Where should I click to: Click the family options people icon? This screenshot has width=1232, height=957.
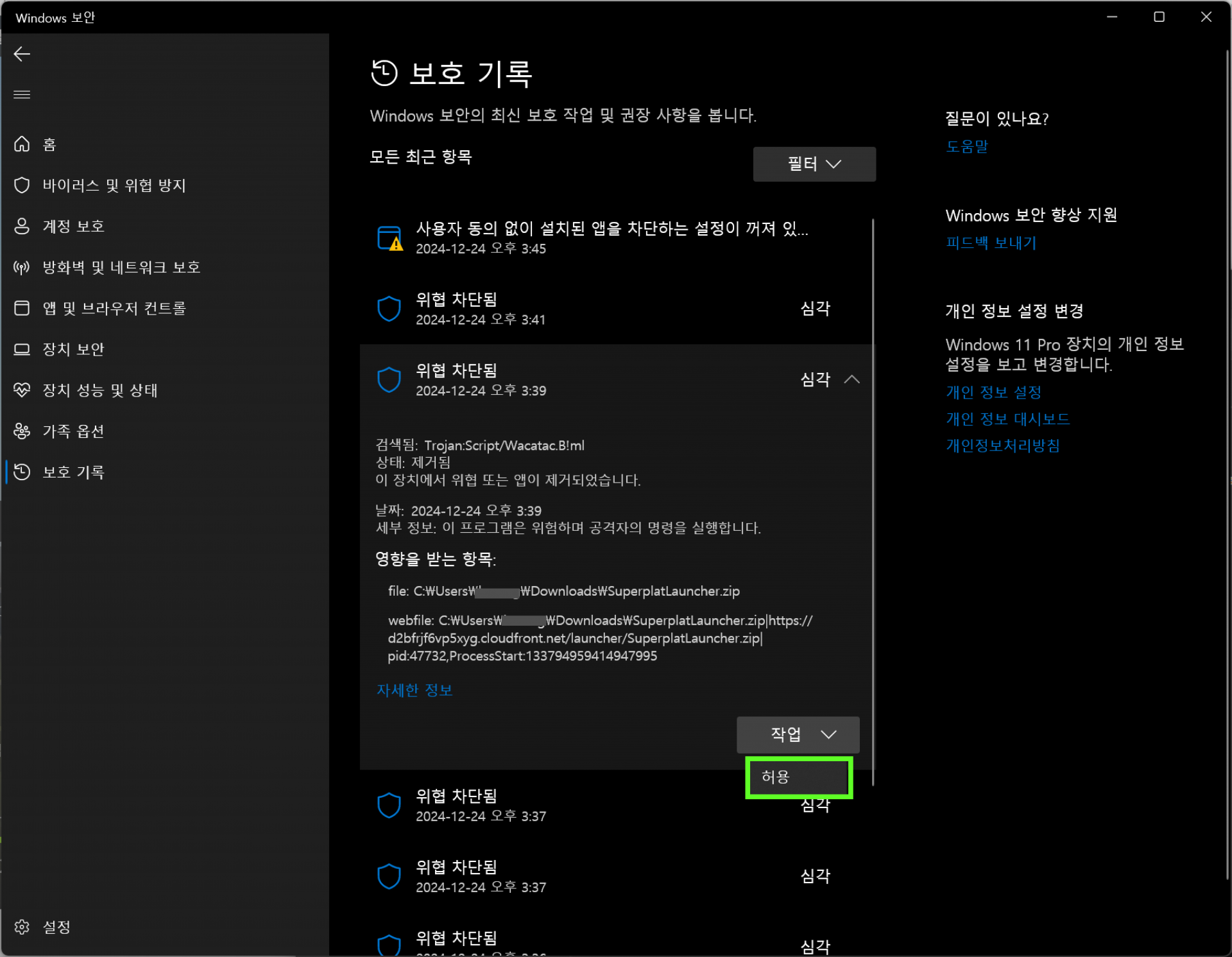22,431
